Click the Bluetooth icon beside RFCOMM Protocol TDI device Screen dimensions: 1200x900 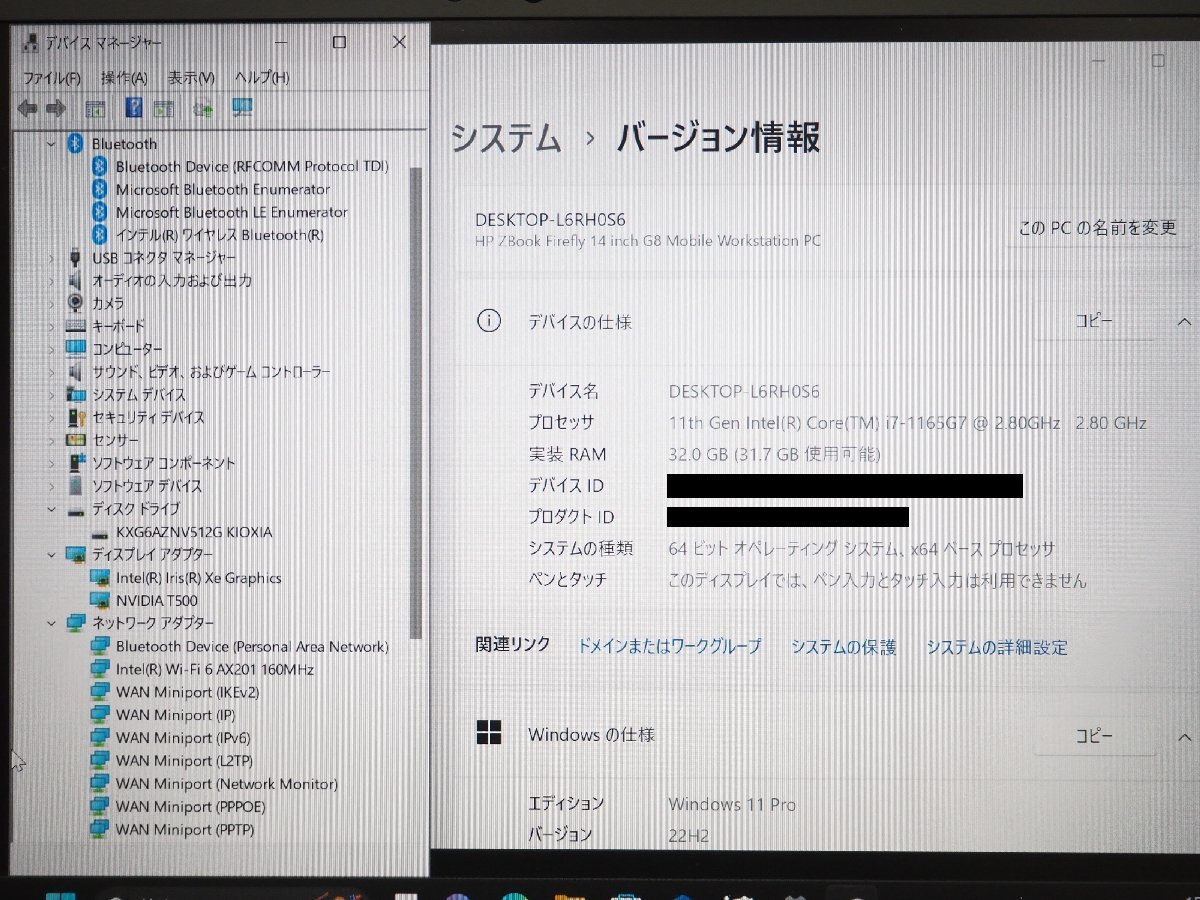pos(99,166)
